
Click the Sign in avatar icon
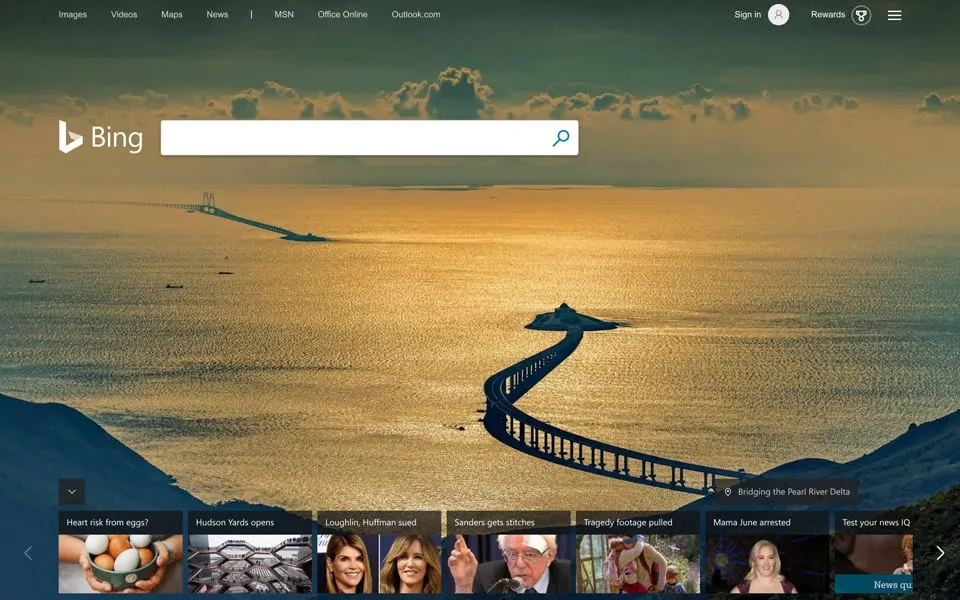778,15
